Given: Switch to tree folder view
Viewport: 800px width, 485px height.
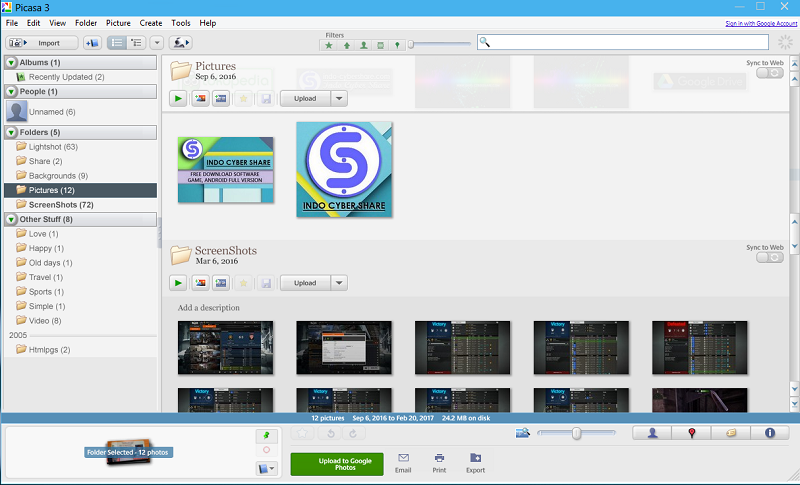Looking at the screenshot, I should (136, 43).
